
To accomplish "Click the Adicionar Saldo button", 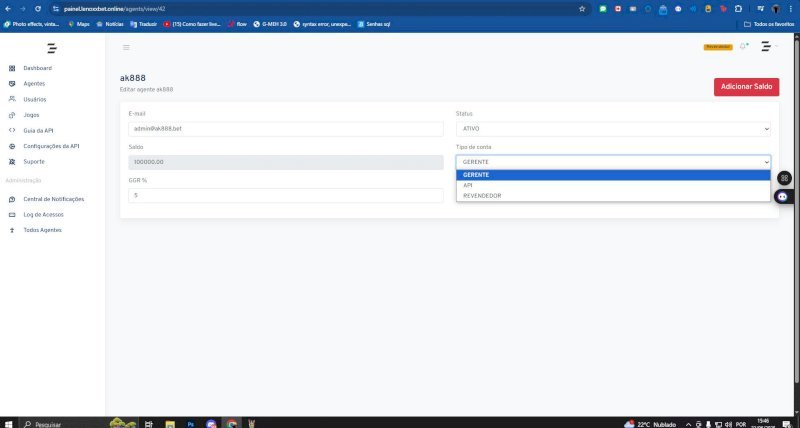I will tap(746, 87).
